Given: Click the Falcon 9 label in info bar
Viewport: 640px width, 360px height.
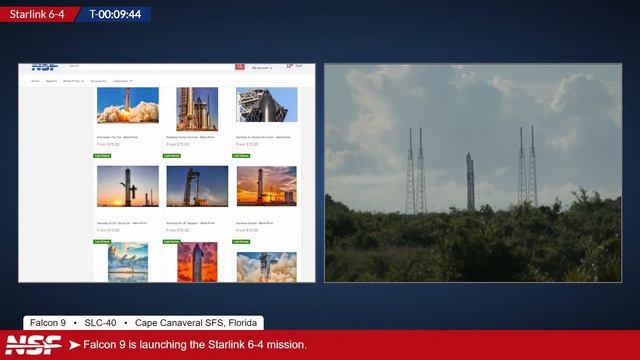Looking at the screenshot, I should (48, 323).
